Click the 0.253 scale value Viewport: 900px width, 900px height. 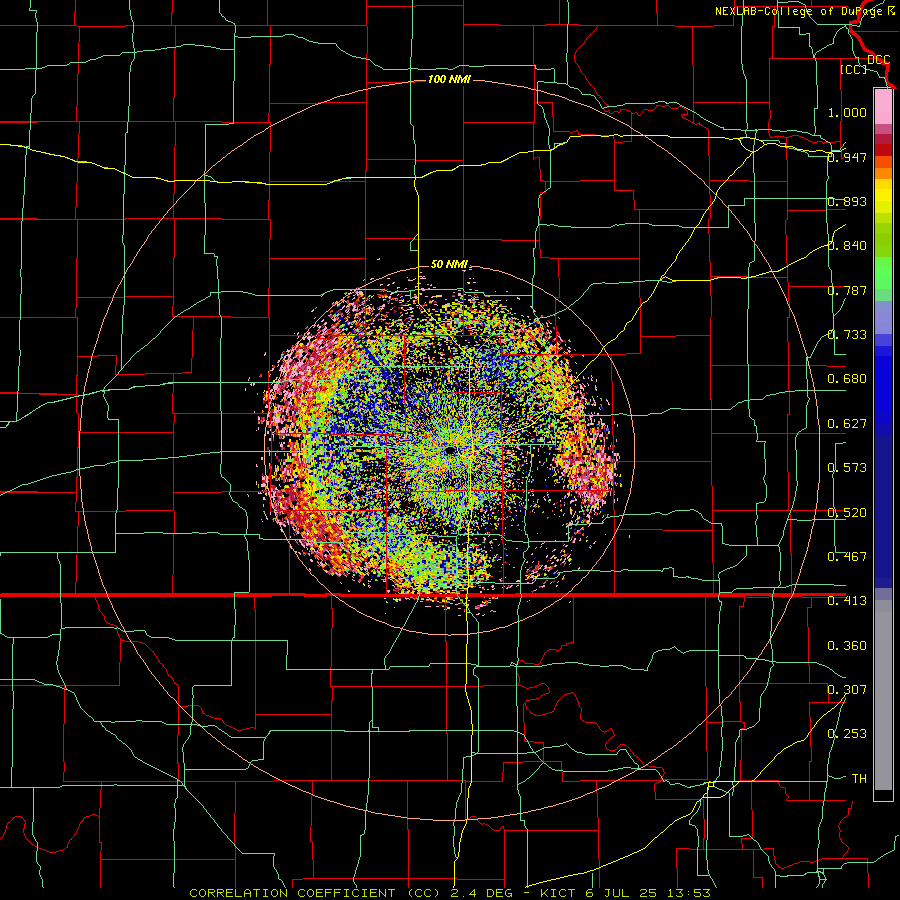click(x=847, y=734)
